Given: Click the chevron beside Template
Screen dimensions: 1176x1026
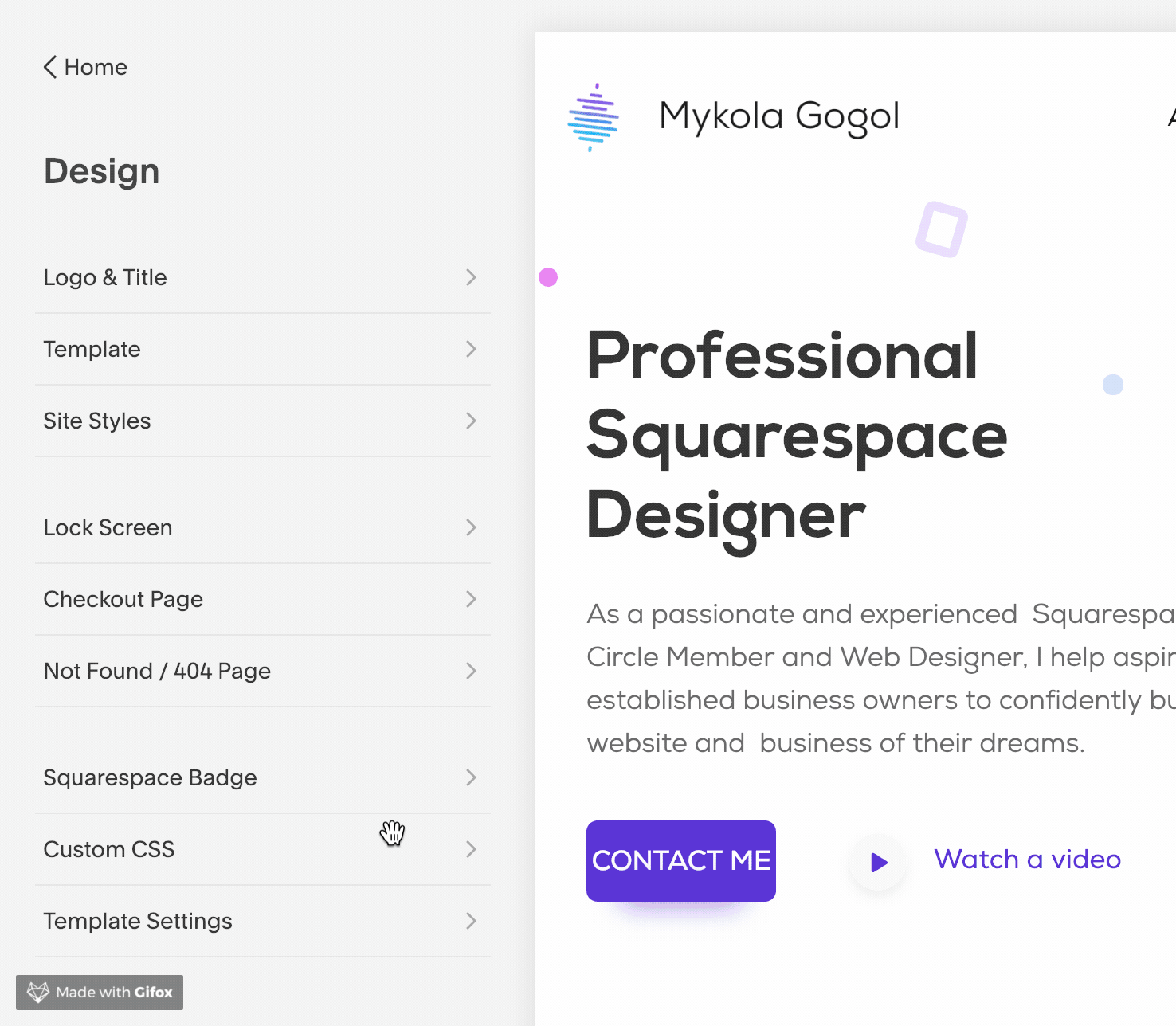Looking at the screenshot, I should pos(471,349).
